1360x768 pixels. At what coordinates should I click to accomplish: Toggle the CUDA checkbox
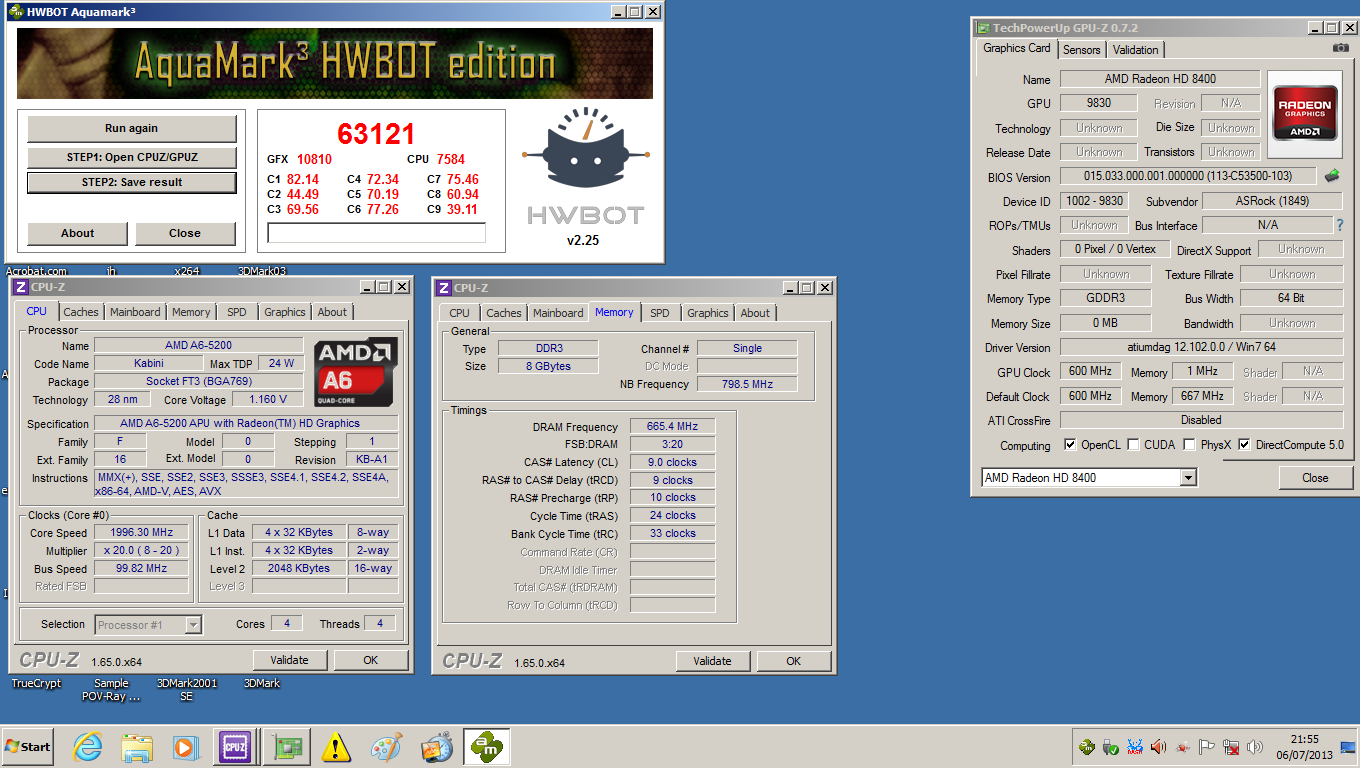[x=1134, y=445]
